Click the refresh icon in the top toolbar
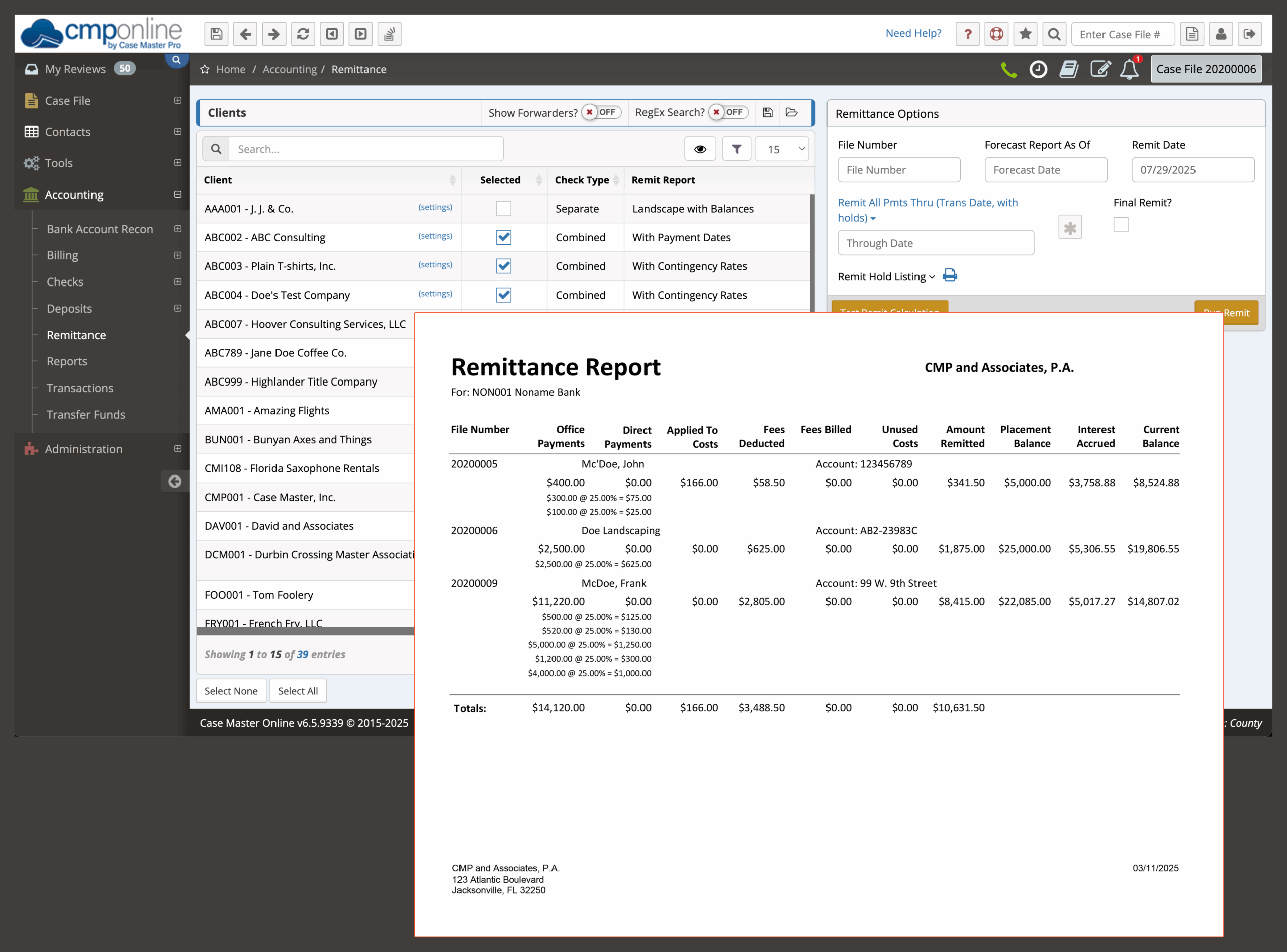Image resolution: width=1287 pixels, height=952 pixels. point(303,33)
